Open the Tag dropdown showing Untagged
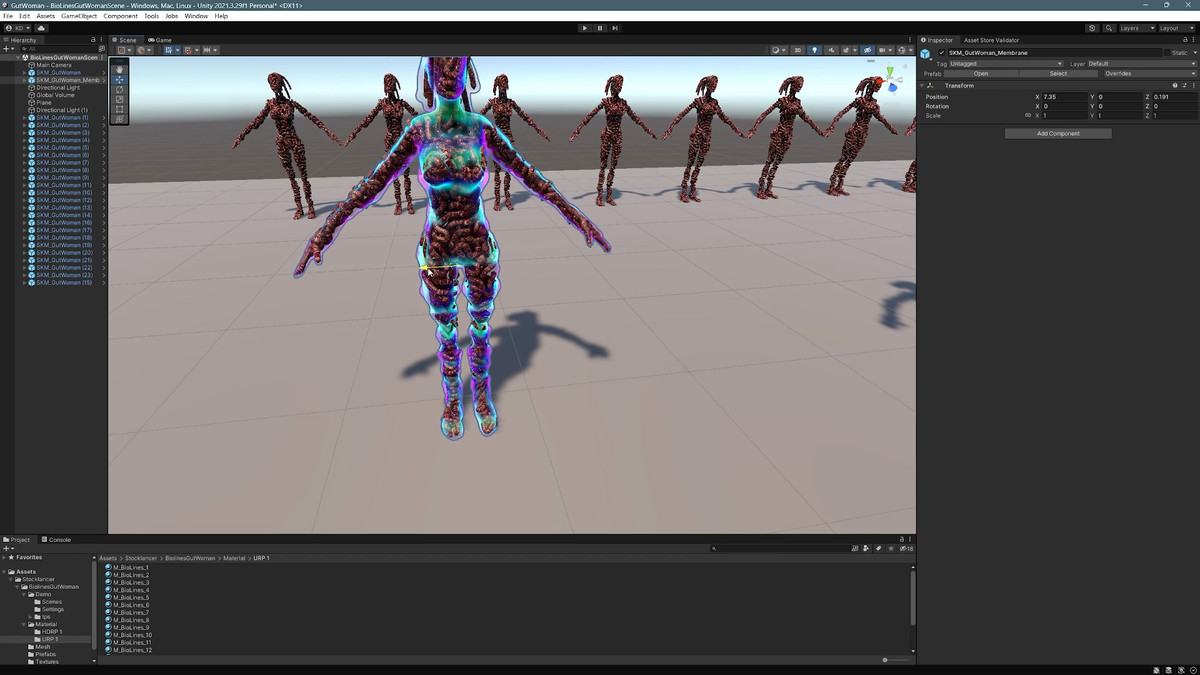Screen dimensions: 1200x675 (1005, 64)
